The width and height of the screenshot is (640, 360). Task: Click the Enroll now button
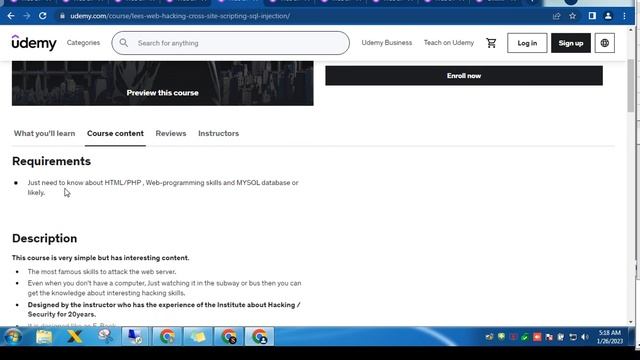tap(464, 76)
